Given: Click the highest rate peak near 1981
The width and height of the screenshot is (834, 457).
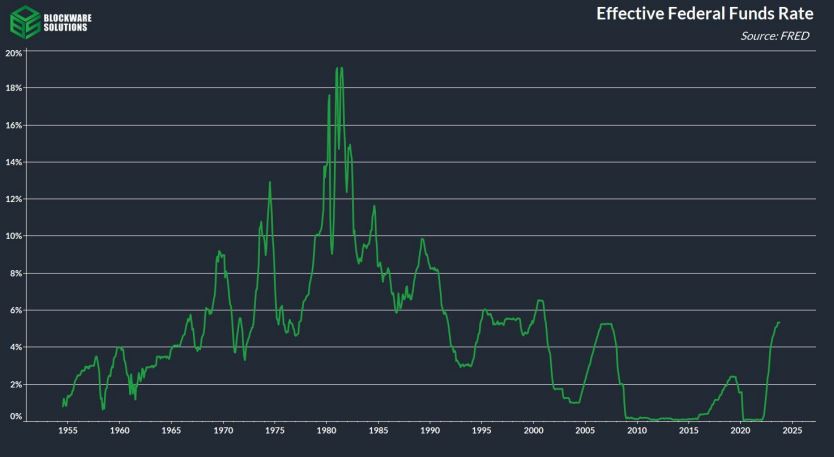Looking at the screenshot, I should point(337,68).
